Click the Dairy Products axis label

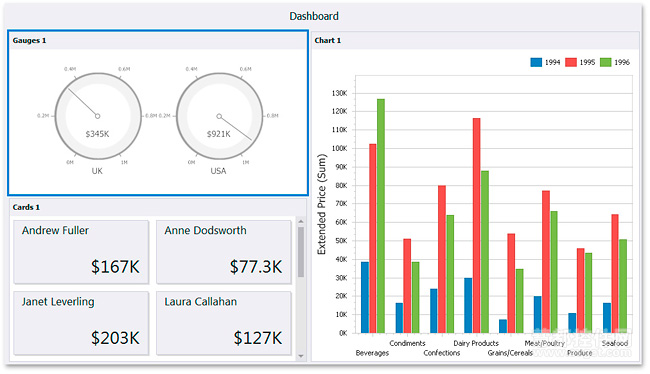[476, 343]
